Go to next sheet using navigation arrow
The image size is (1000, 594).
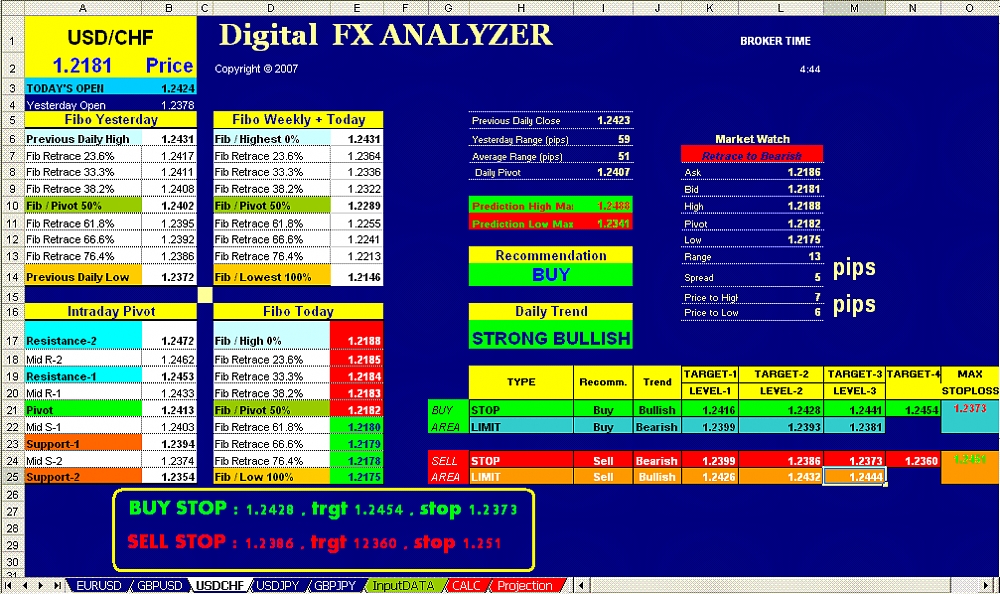[x=40, y=585]
